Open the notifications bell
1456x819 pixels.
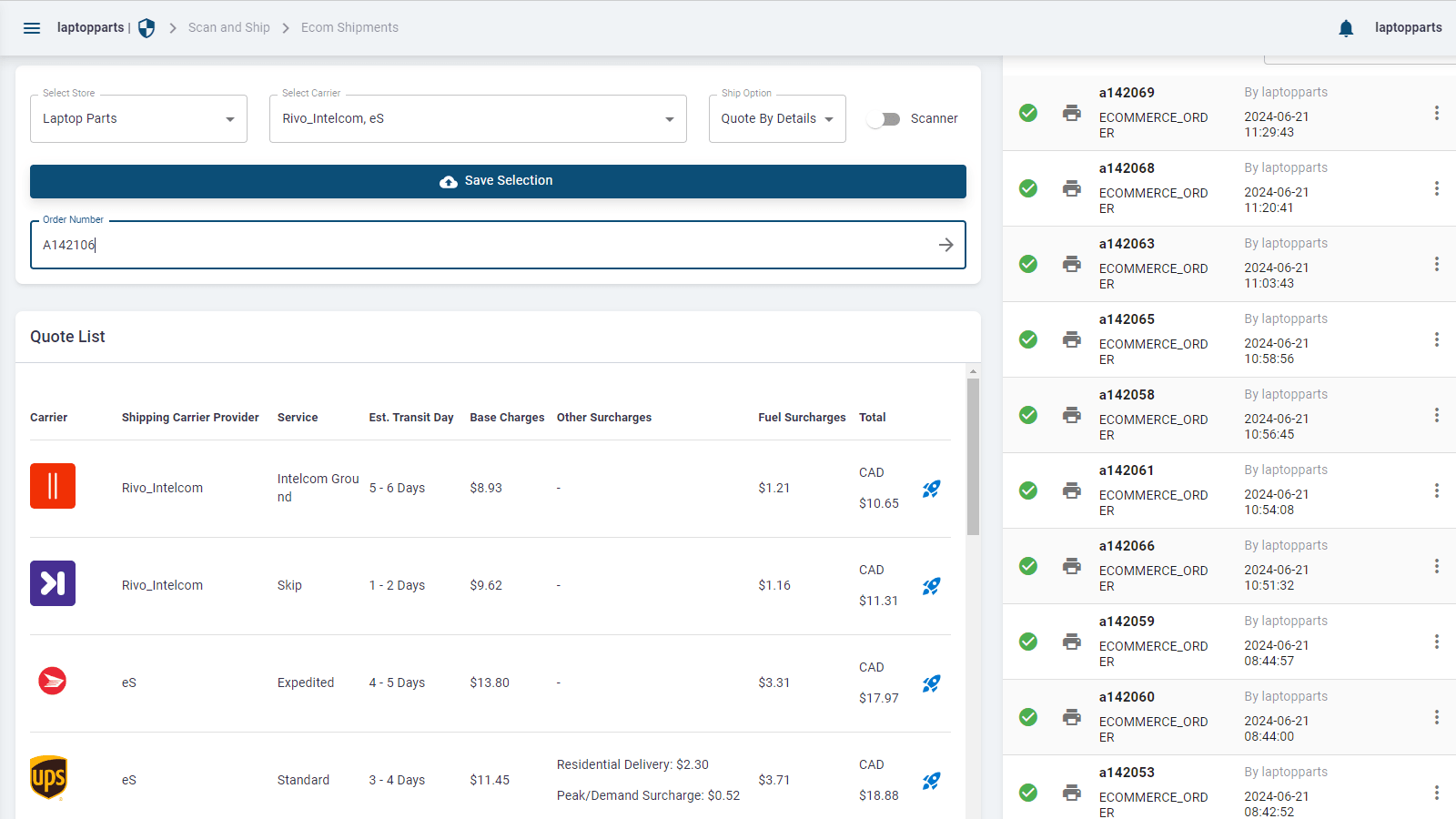[x=1346, y=28]
